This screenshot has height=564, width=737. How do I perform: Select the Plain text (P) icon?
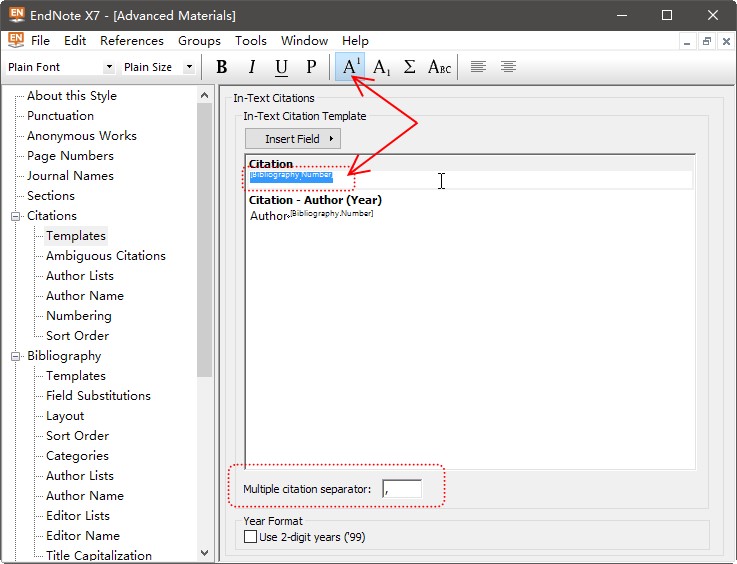click(x=311, y=67)
